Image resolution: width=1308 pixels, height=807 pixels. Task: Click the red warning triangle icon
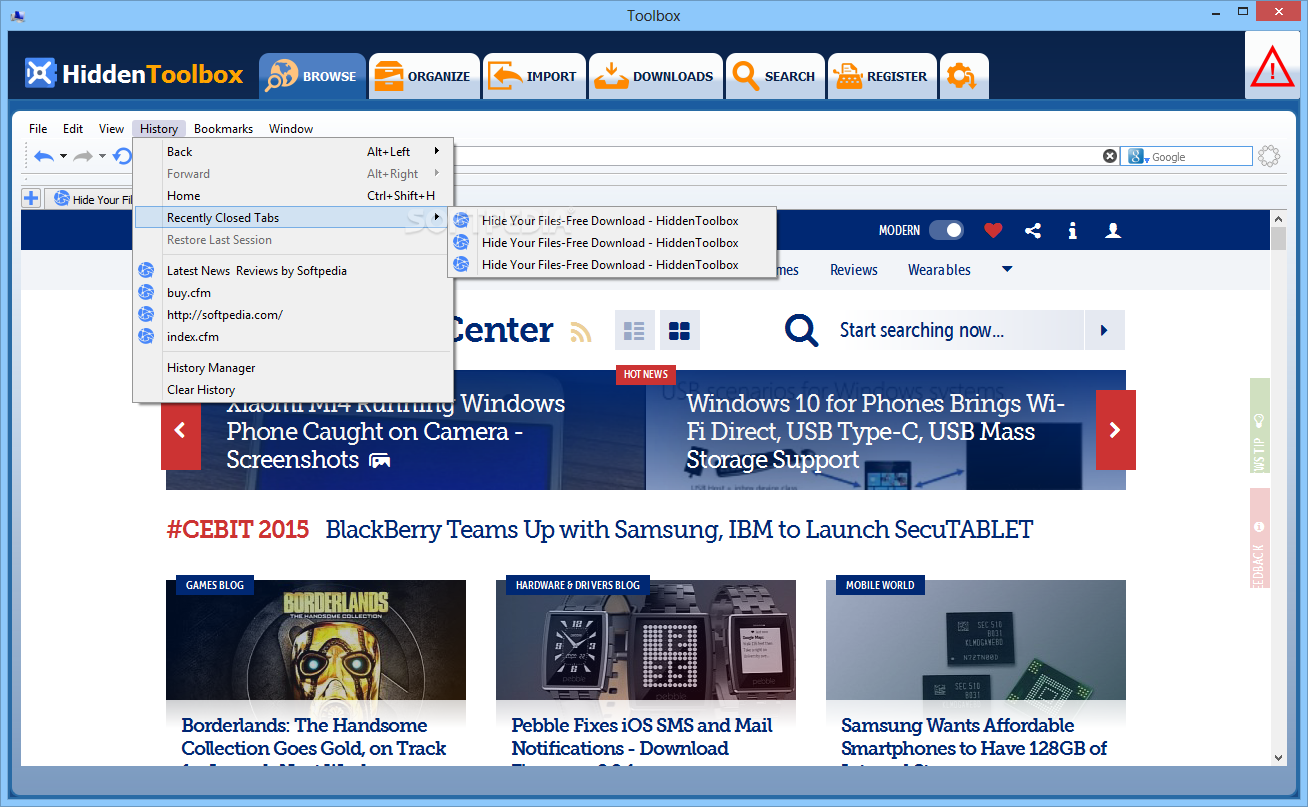(1273, 67)
